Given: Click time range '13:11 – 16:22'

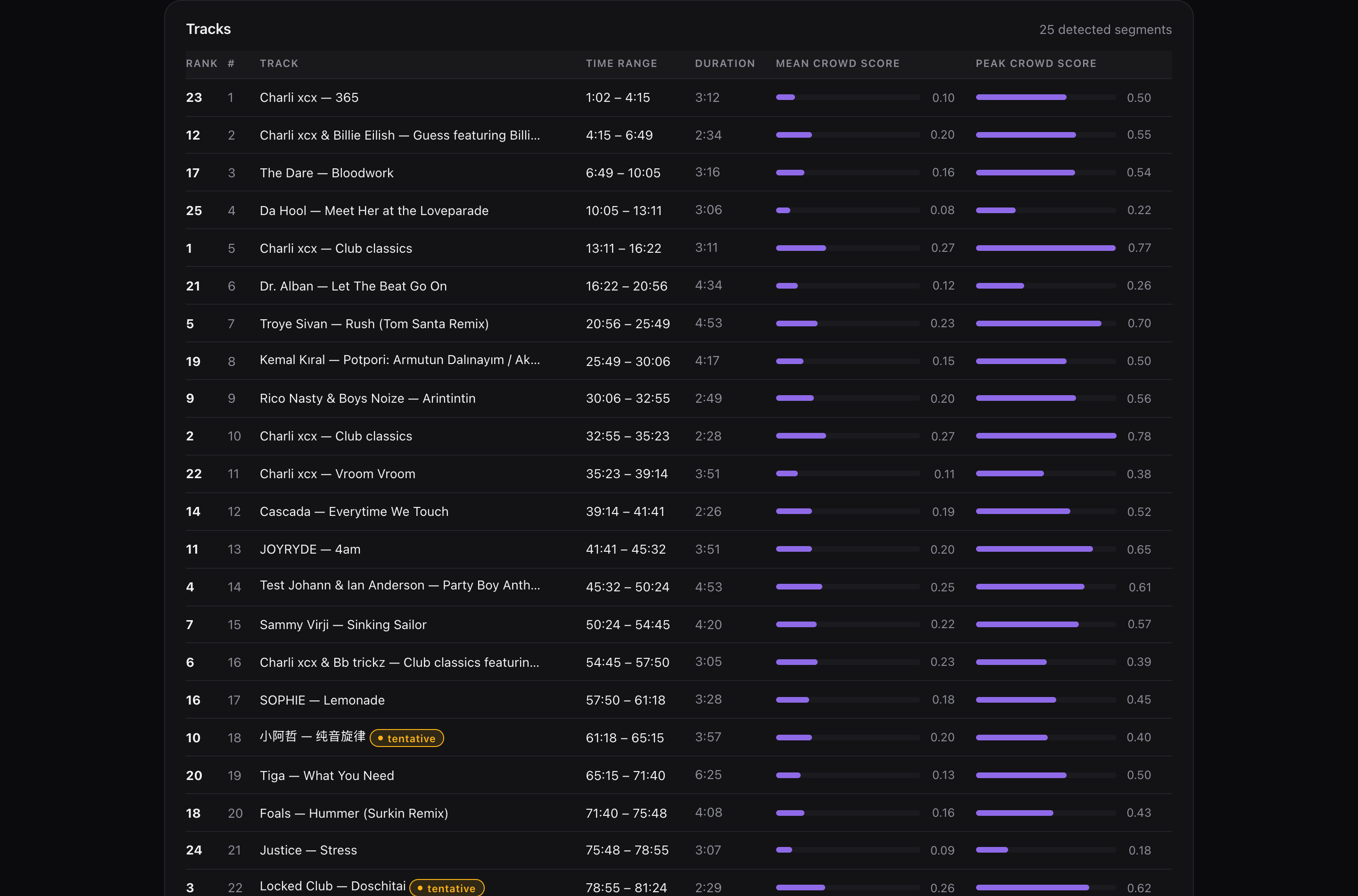Looking at the screenshot, I should (623, 249).
